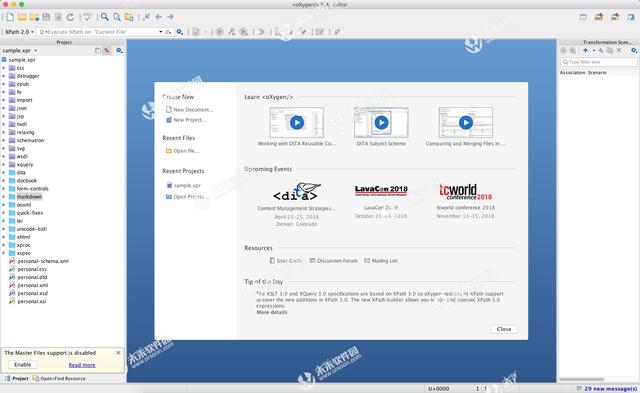640x393 pixels.
Task: Click the Scenario column header
Action: coord(597,72)
